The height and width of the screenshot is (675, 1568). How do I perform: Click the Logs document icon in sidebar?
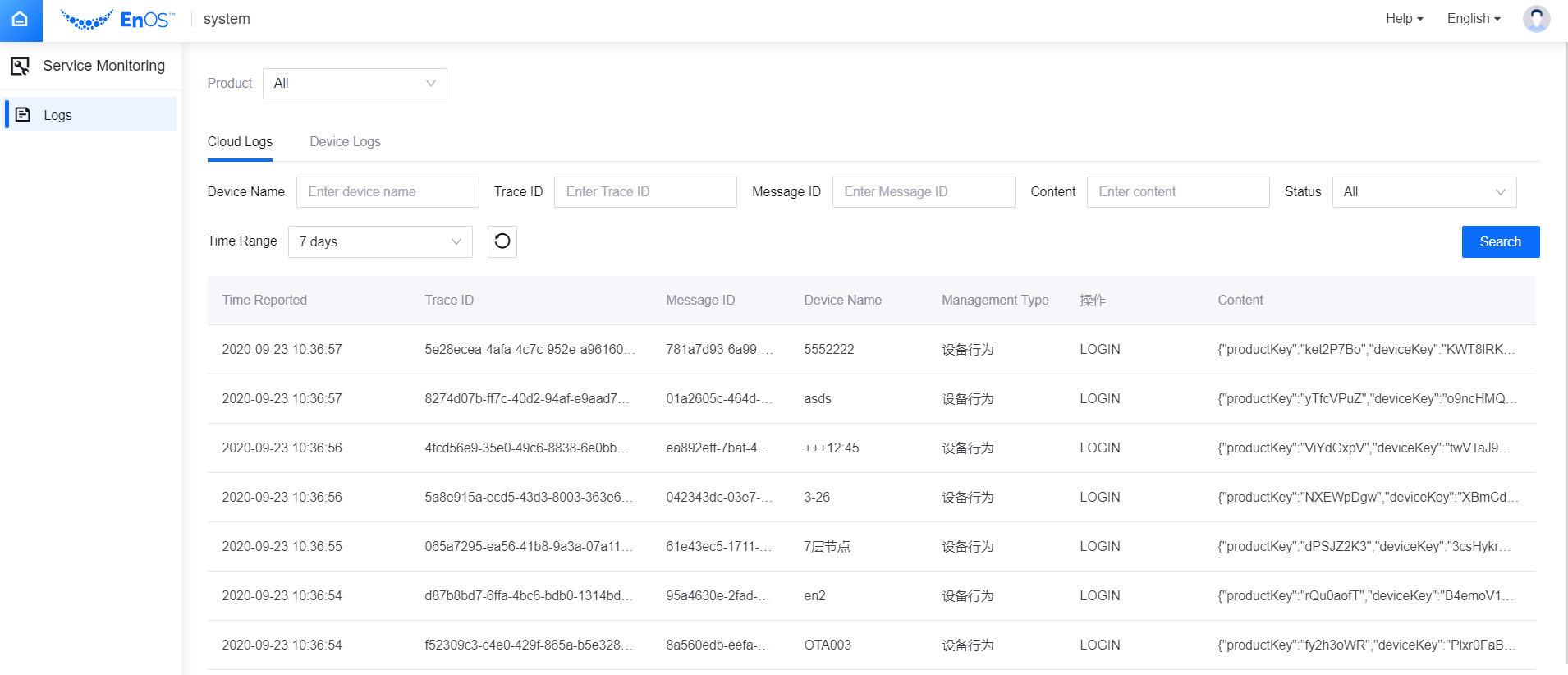click(x=23, y=115)
